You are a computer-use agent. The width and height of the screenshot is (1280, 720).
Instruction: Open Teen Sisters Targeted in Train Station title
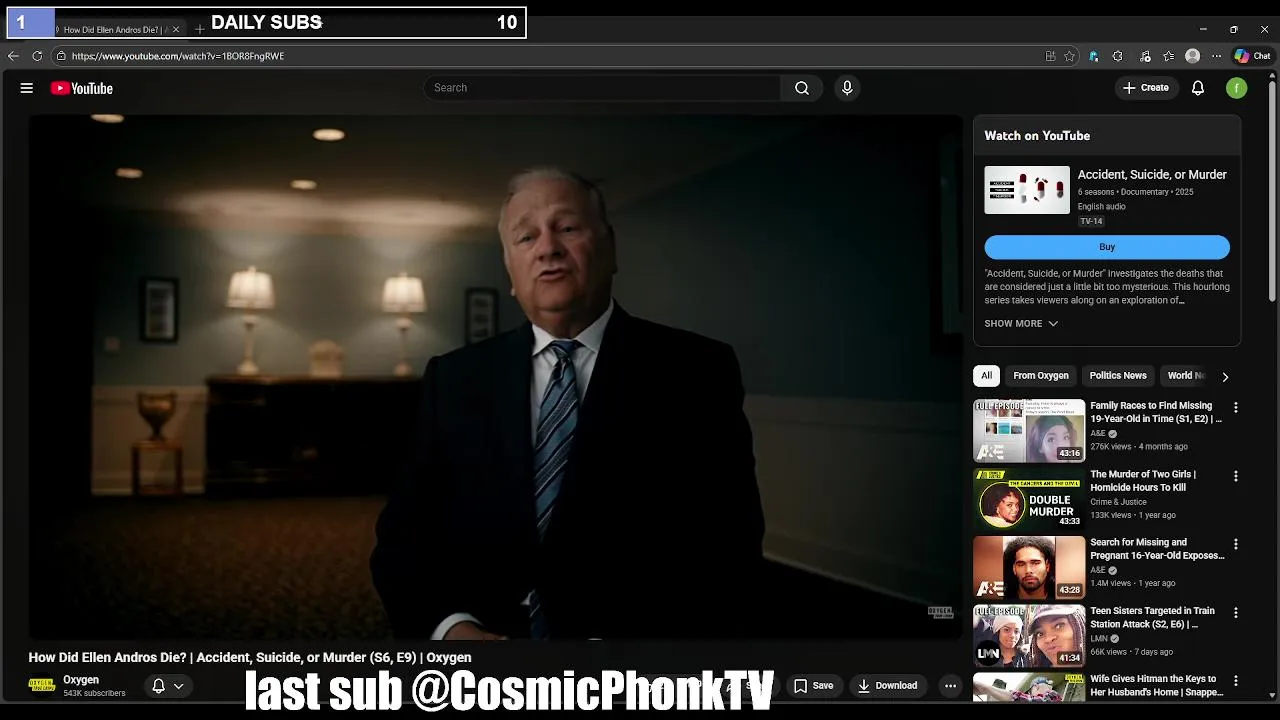click(1153, 617)
